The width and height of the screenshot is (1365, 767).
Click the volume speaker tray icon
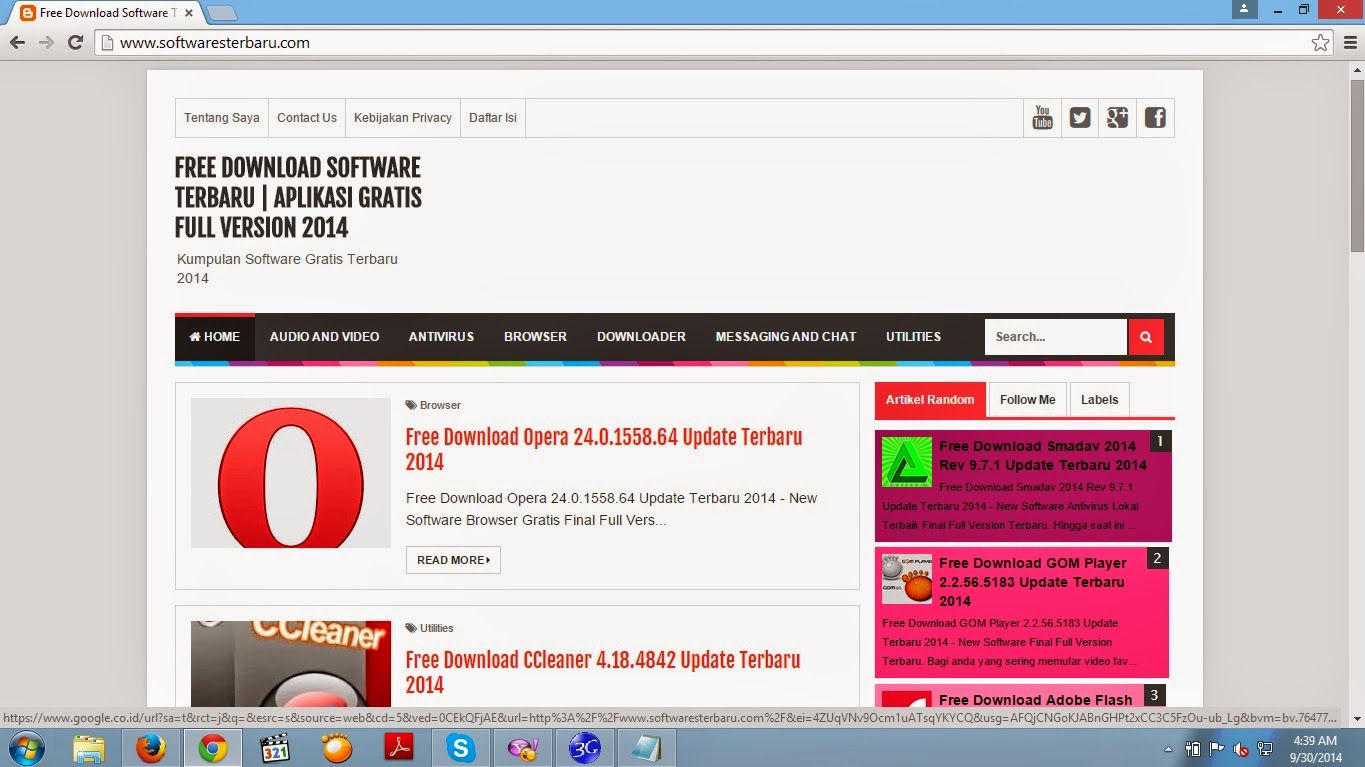click(1241, 748)
